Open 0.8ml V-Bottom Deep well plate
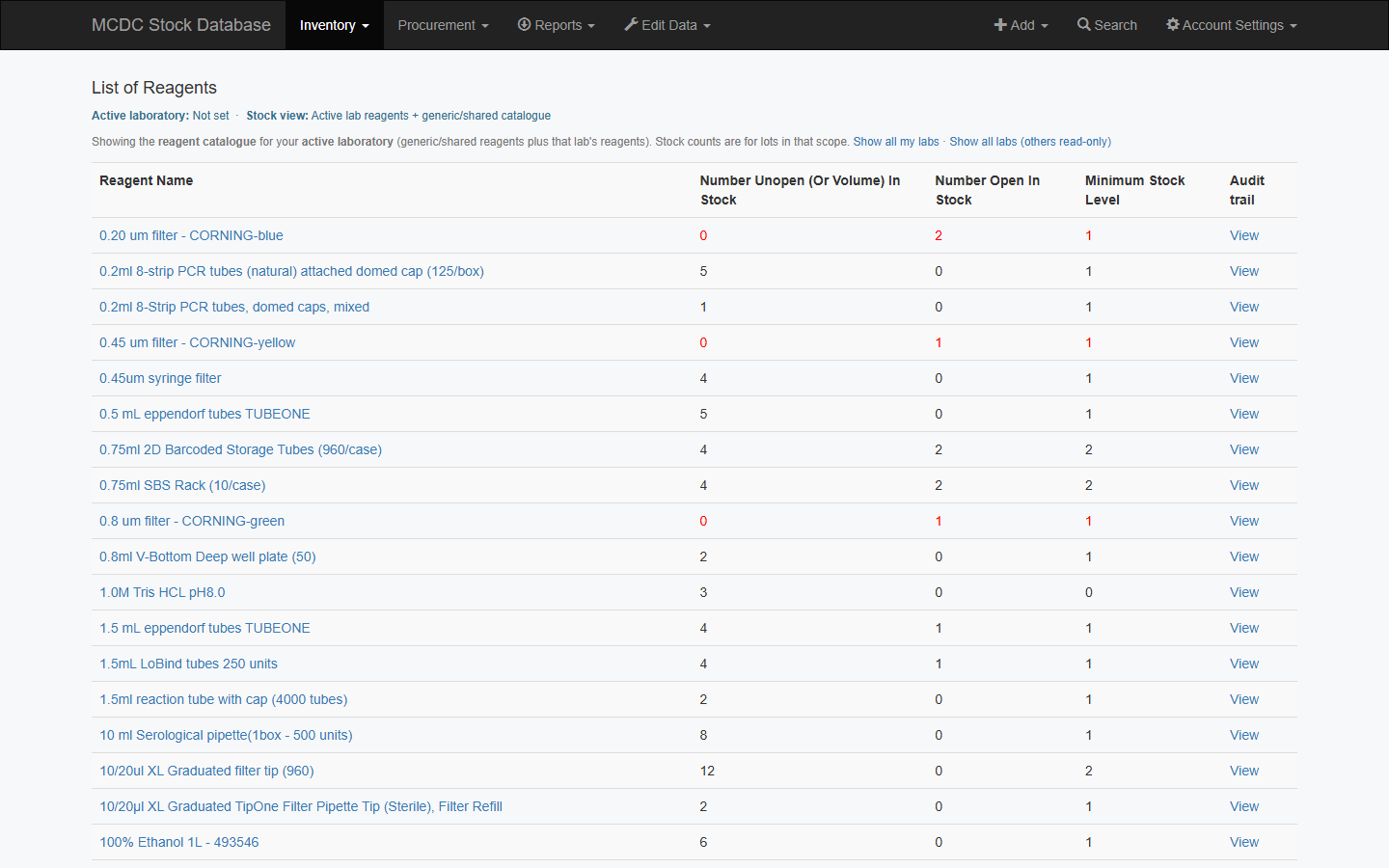 click(x=207, y=556)
